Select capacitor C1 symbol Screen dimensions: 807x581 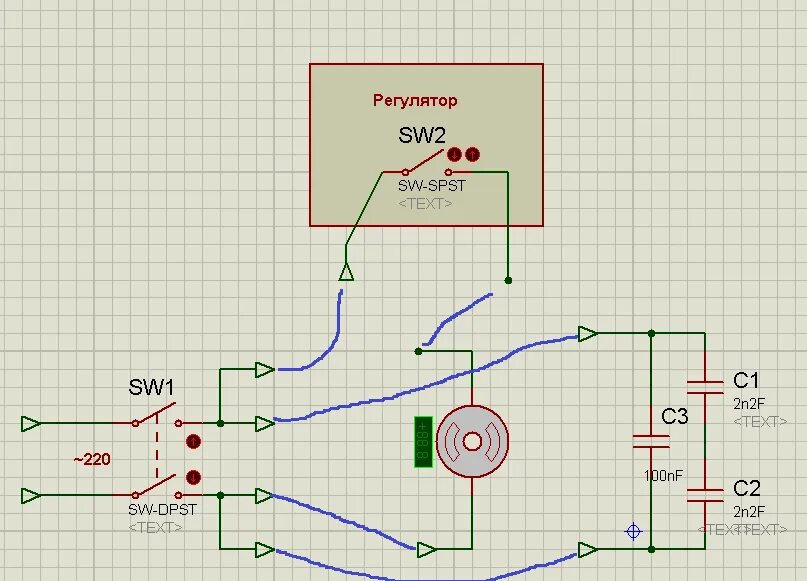705,388
